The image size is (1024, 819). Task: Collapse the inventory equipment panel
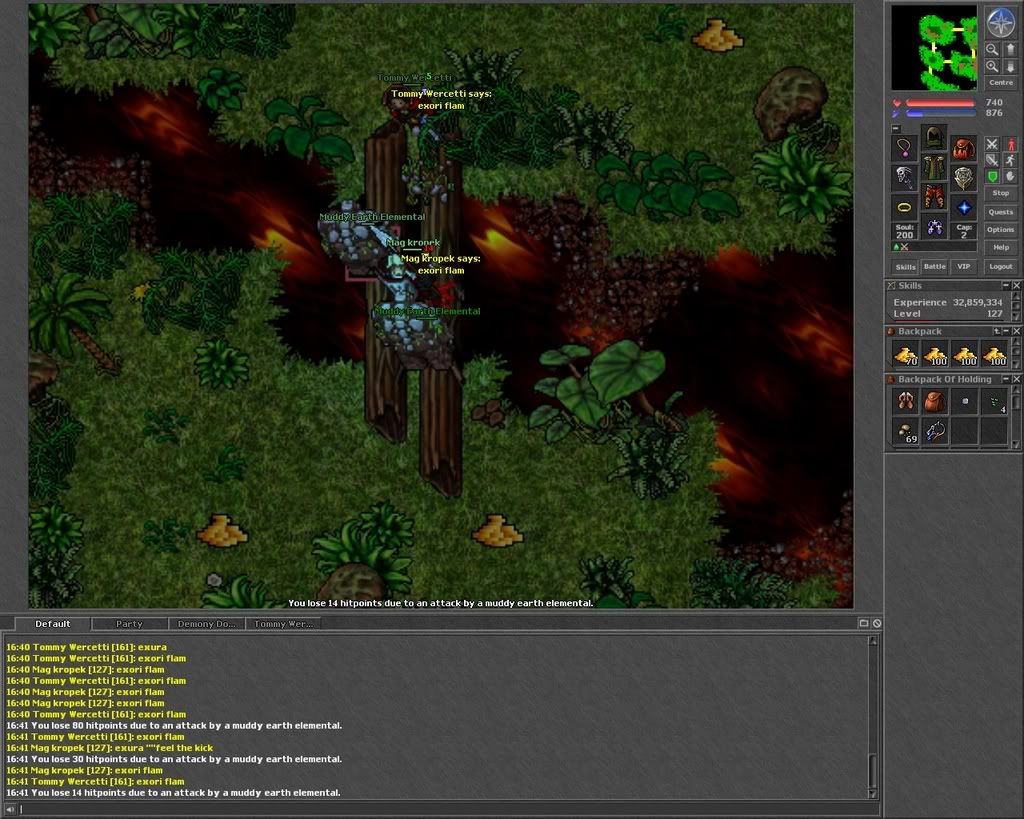click(896, 129)
